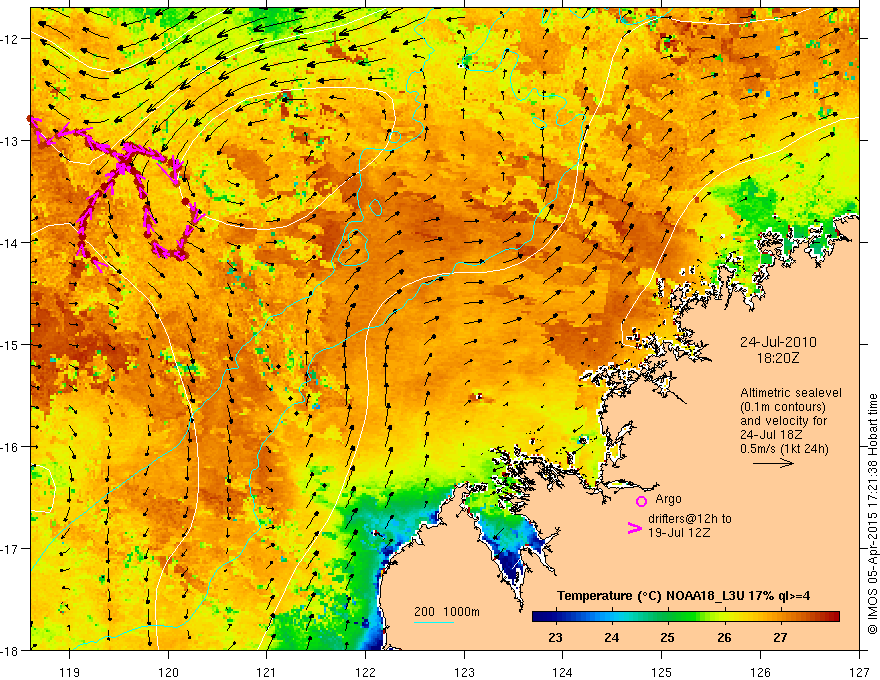
Task: Click the velocity scale arrow in the legend
Action: point(773,463)
